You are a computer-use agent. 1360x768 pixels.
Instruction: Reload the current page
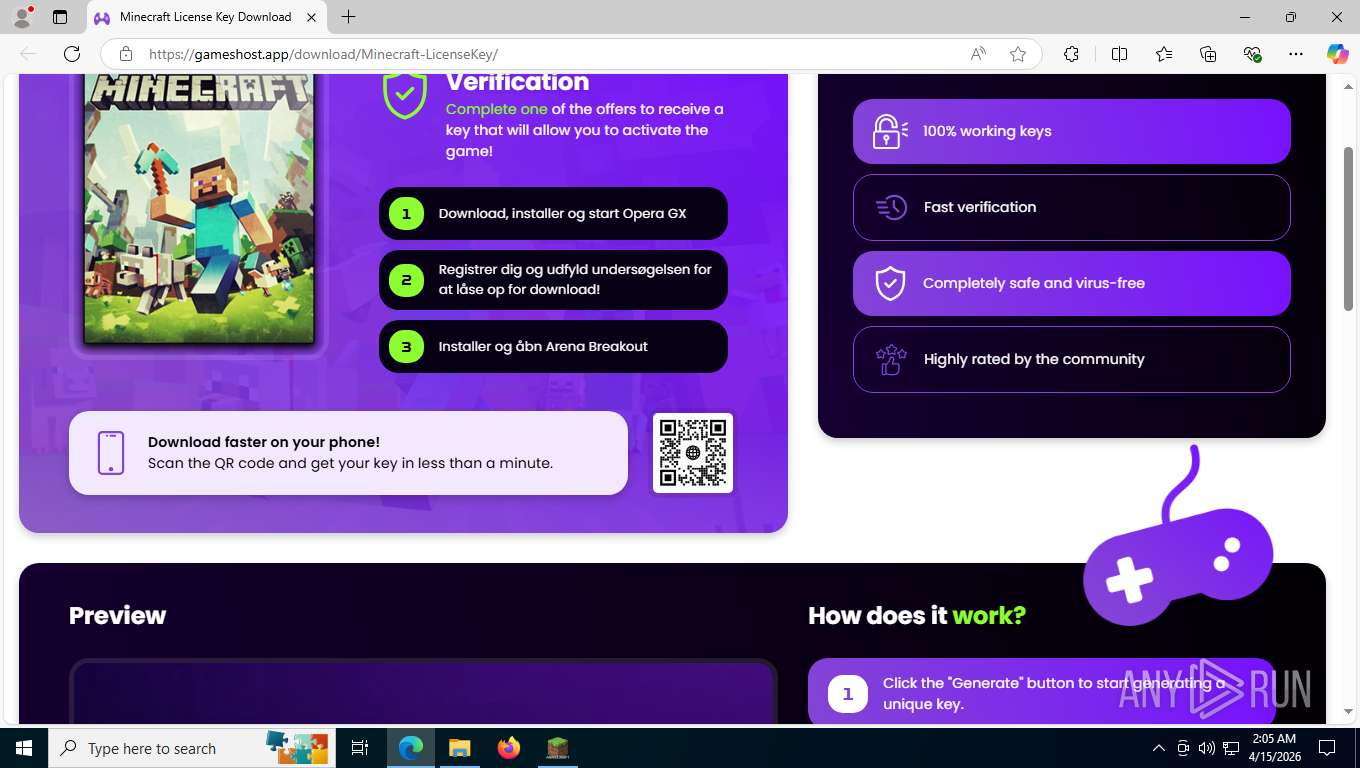click(x=72, y=54)
